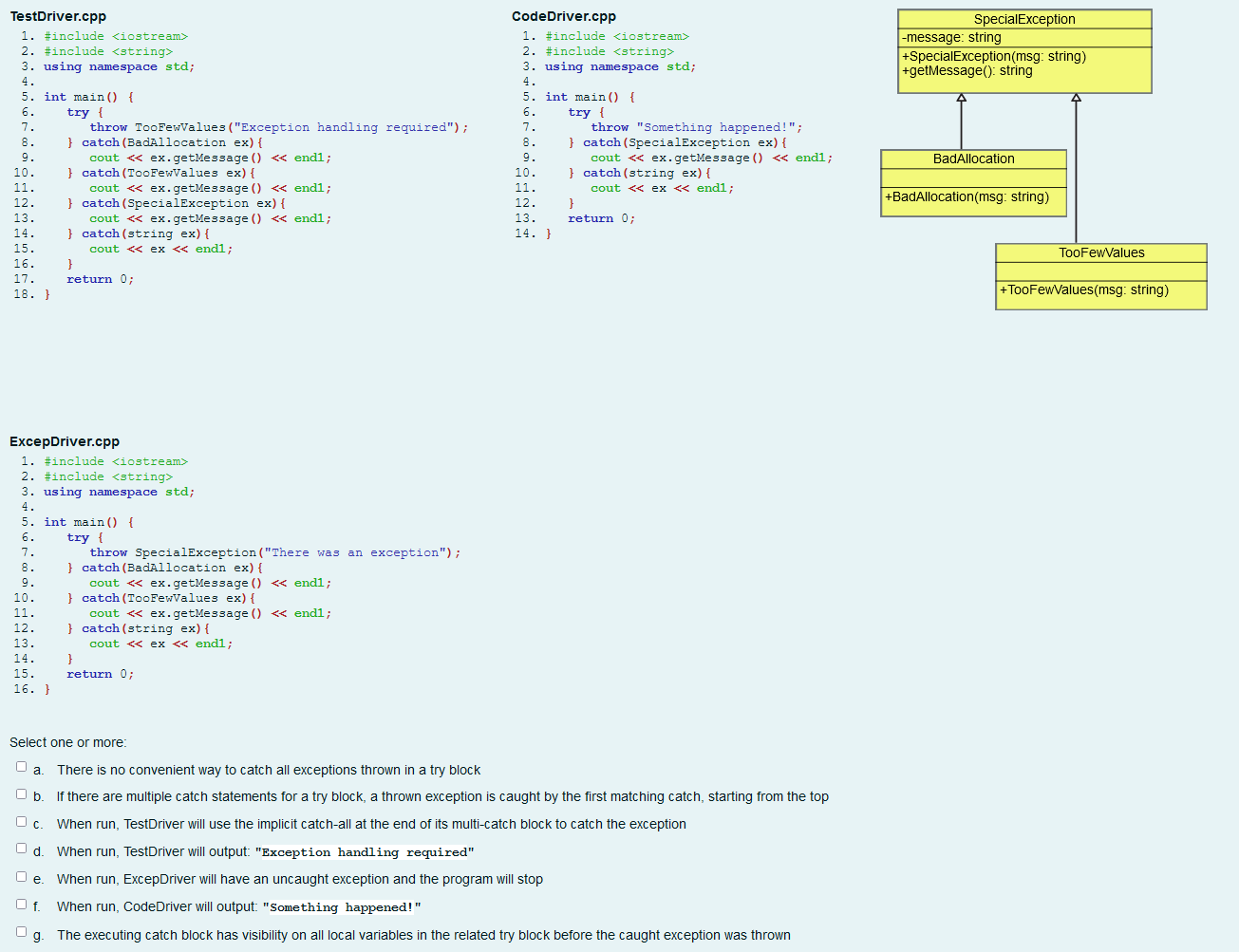The image size is (1239, 952).
Task: Click the TooFewValues class box
Action: pyautogui.click(x=1100, y=273)
